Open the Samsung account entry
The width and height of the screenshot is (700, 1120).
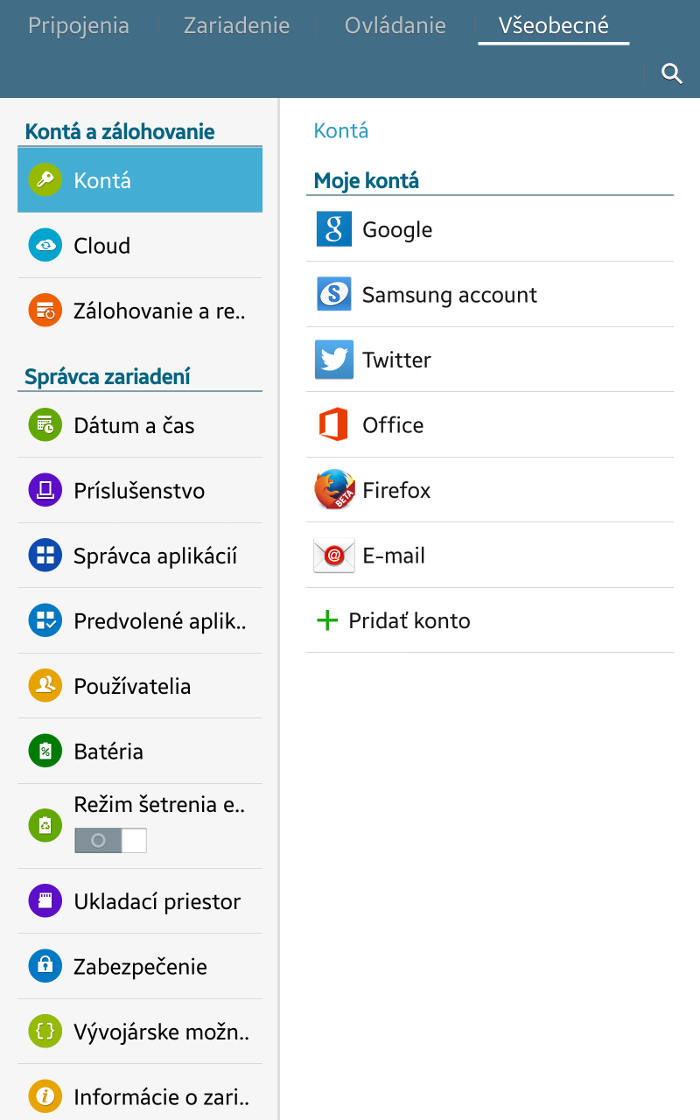click(430, 294)
